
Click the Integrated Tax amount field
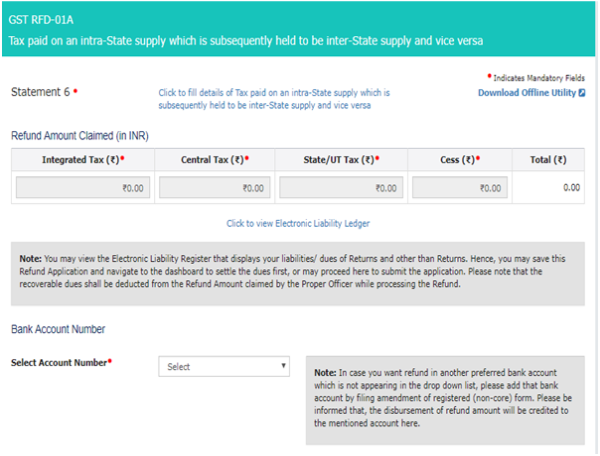point(83,187)
